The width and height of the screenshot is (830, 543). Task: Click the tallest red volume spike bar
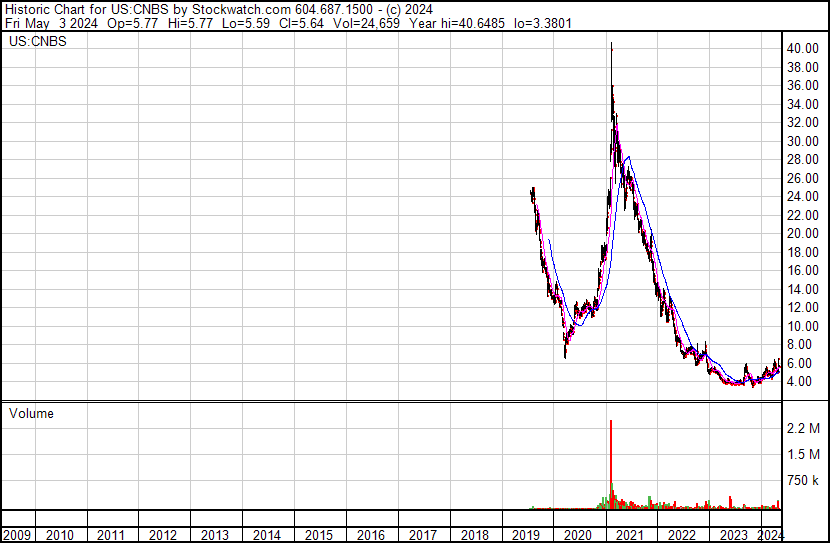[611, 465]
